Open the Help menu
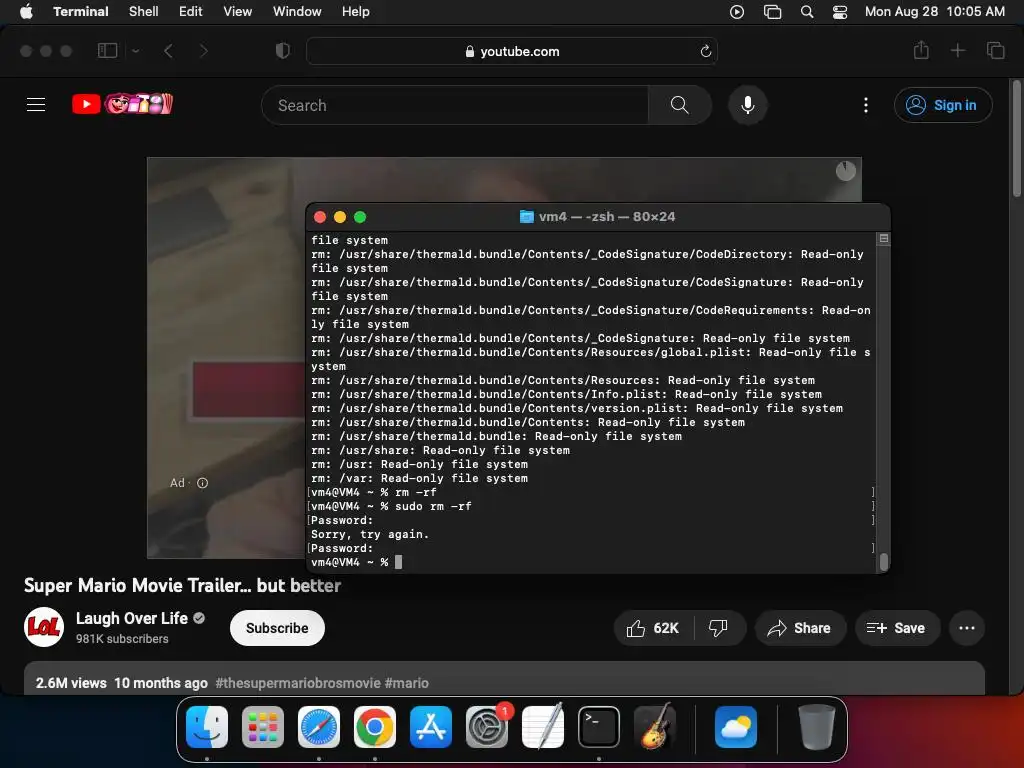1024x768 pixels. (356, 11)
